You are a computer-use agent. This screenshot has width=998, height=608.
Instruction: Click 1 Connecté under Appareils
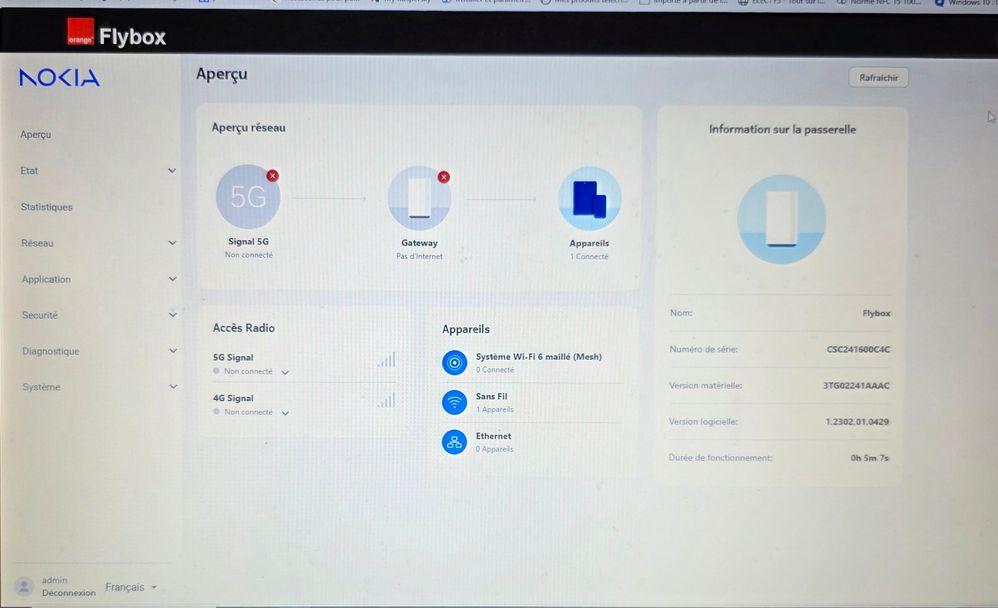(x=589, y=257)
